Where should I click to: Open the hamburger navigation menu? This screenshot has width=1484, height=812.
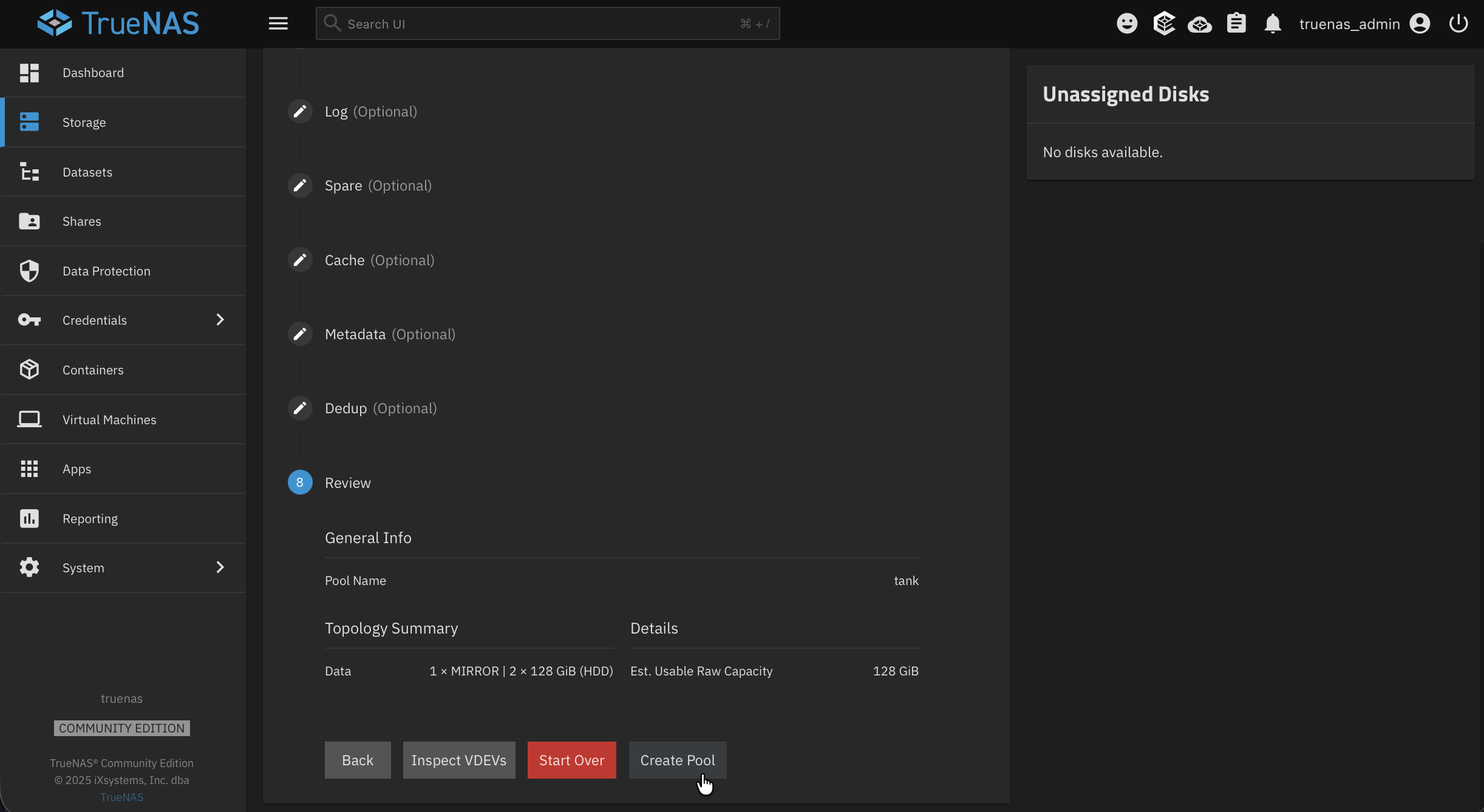[278, 23]
